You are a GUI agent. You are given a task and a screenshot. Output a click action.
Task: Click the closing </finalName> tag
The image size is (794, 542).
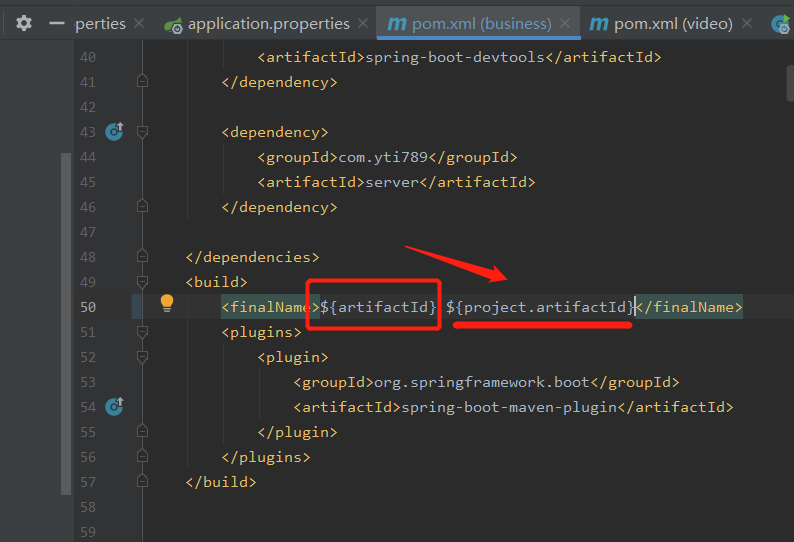tap(690, 307)
